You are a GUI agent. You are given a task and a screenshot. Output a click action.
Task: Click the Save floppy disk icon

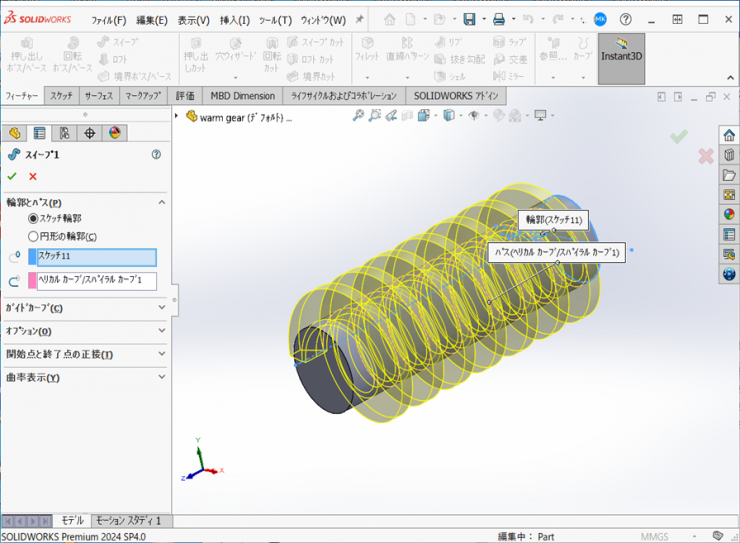[x=469, y=19]
